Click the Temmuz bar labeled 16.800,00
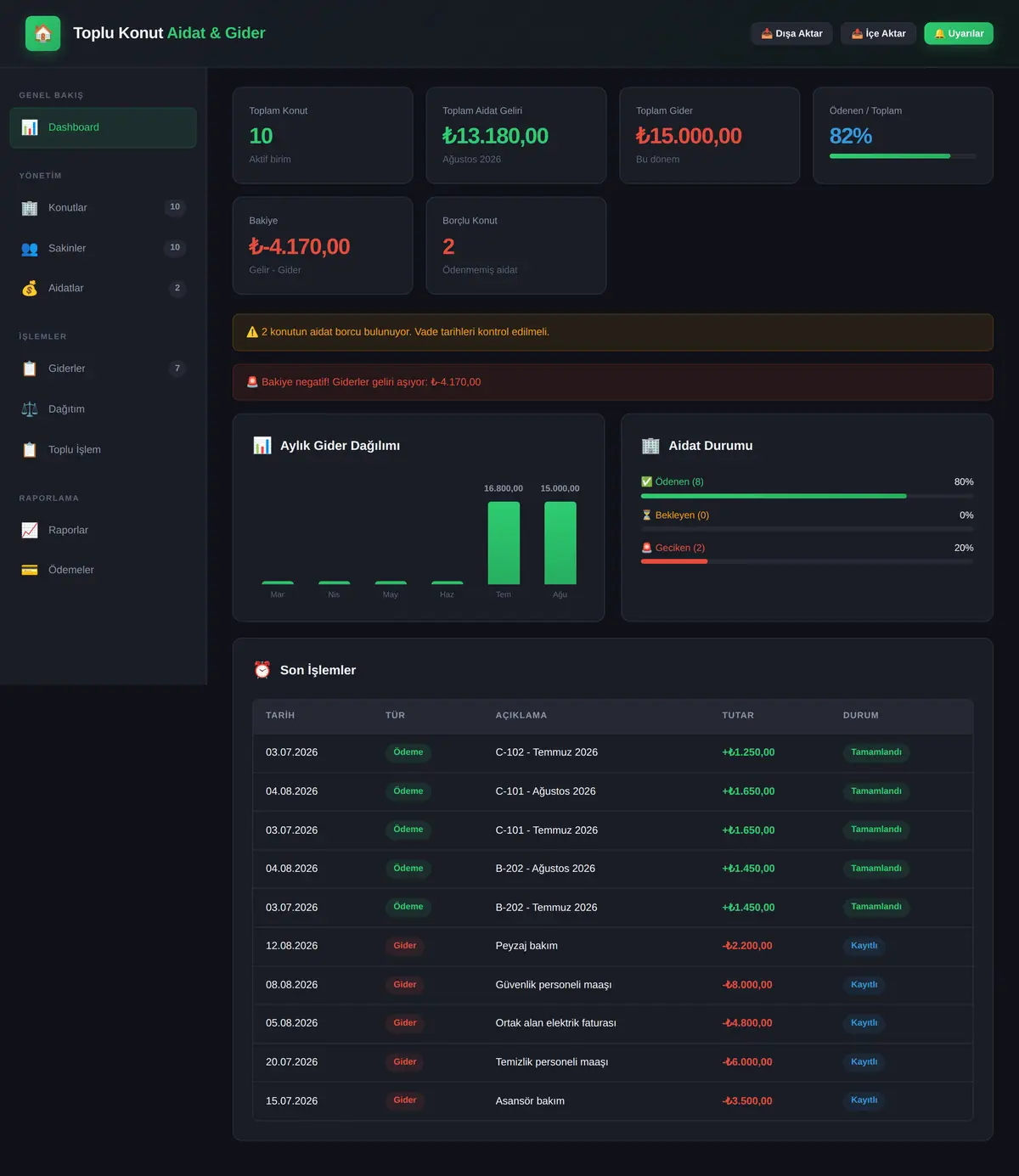This screenshot has width=1019, height=1176. tap(504, 543)
